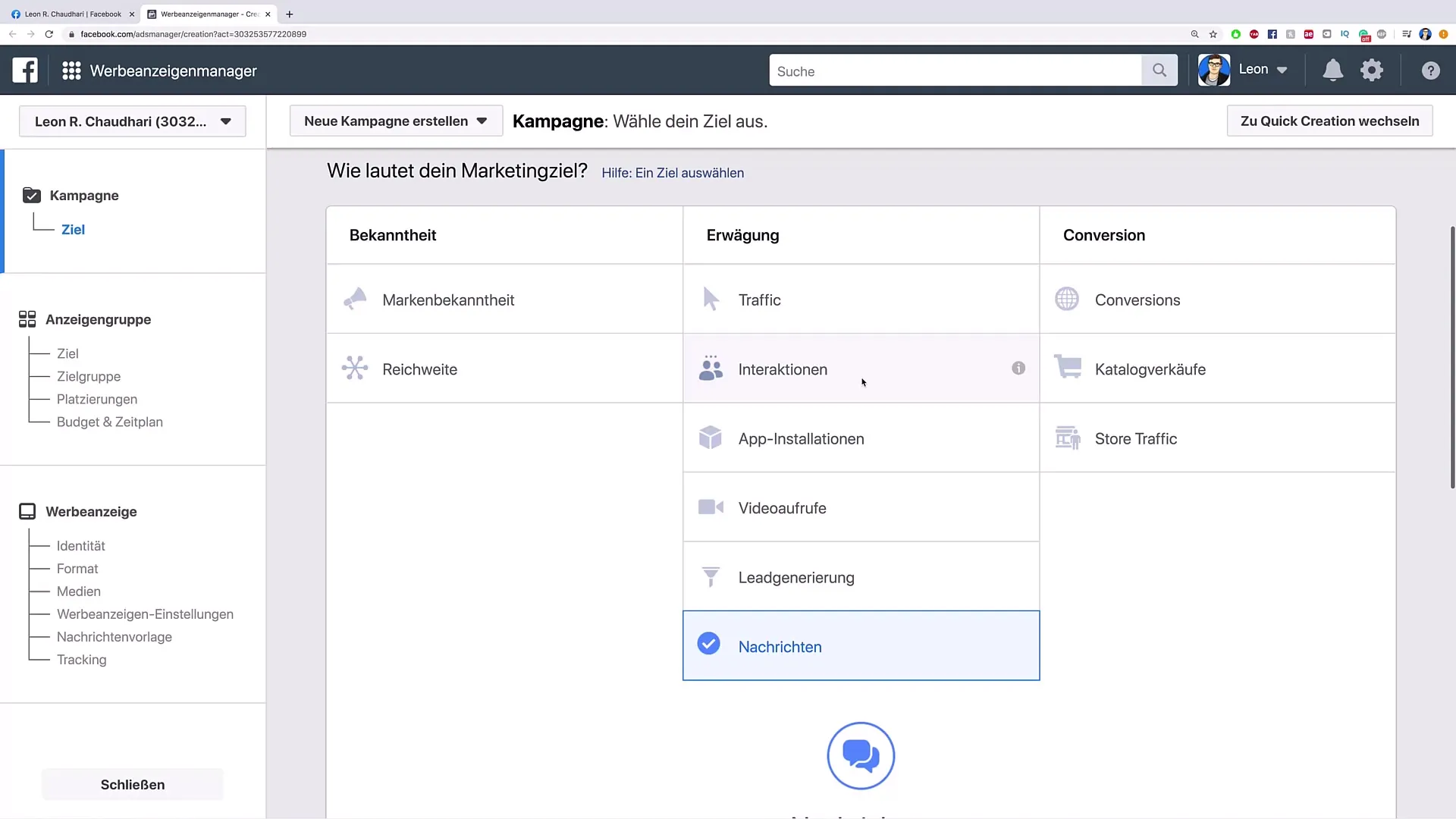The height and width of the screenshot is (819, 1456).
Task: Select the Videoaufrufe objective icon
Action: point(710,508)
